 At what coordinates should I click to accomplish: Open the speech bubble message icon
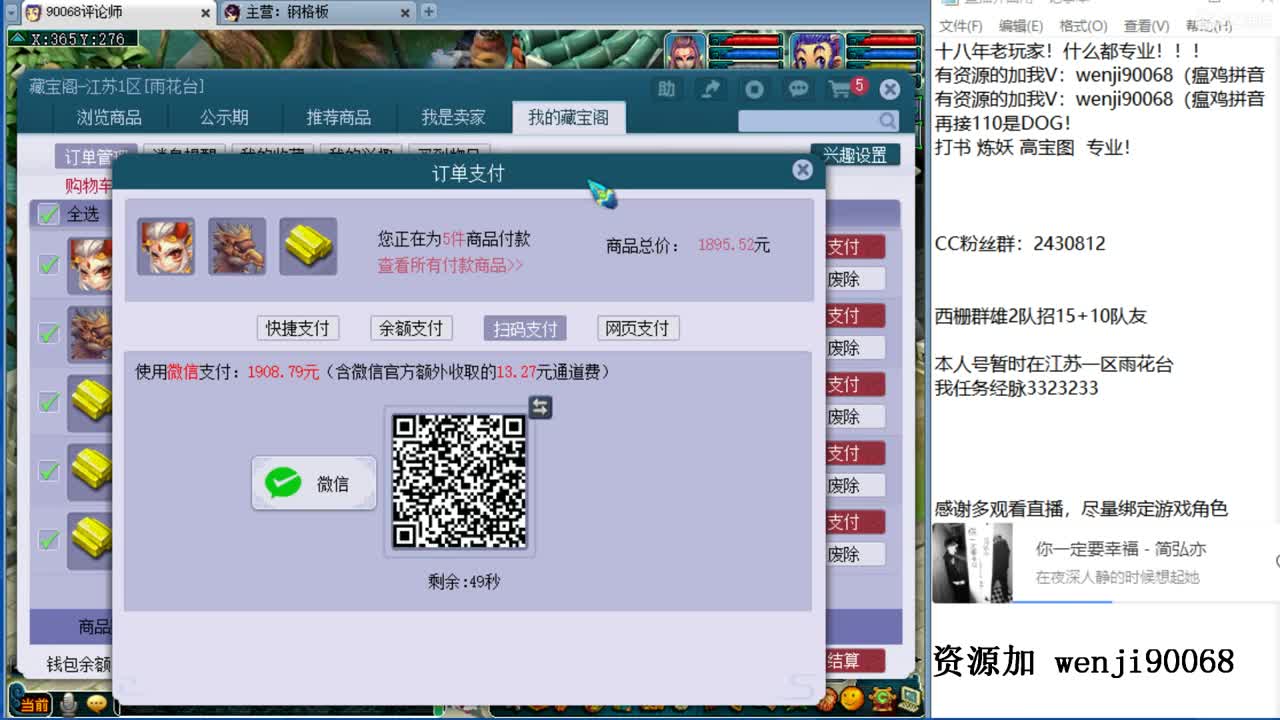click(798, 89)
